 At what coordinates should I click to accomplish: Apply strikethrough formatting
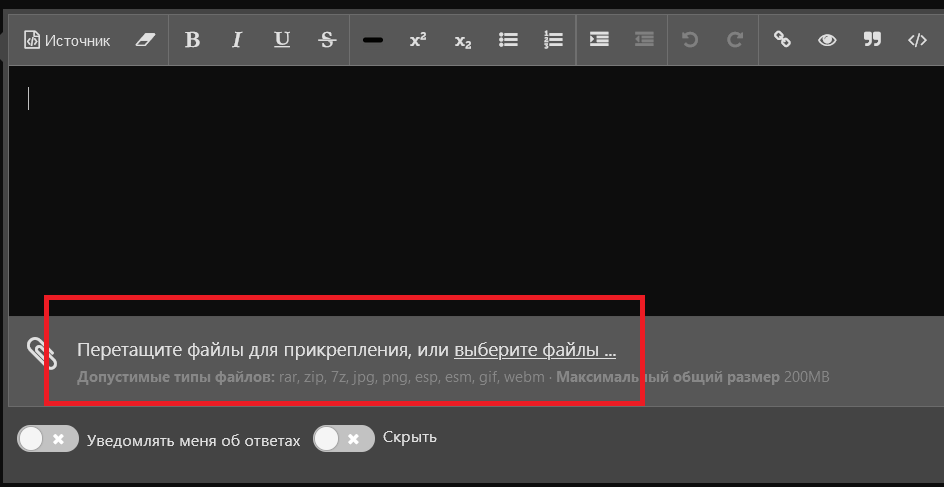point(326,40)
